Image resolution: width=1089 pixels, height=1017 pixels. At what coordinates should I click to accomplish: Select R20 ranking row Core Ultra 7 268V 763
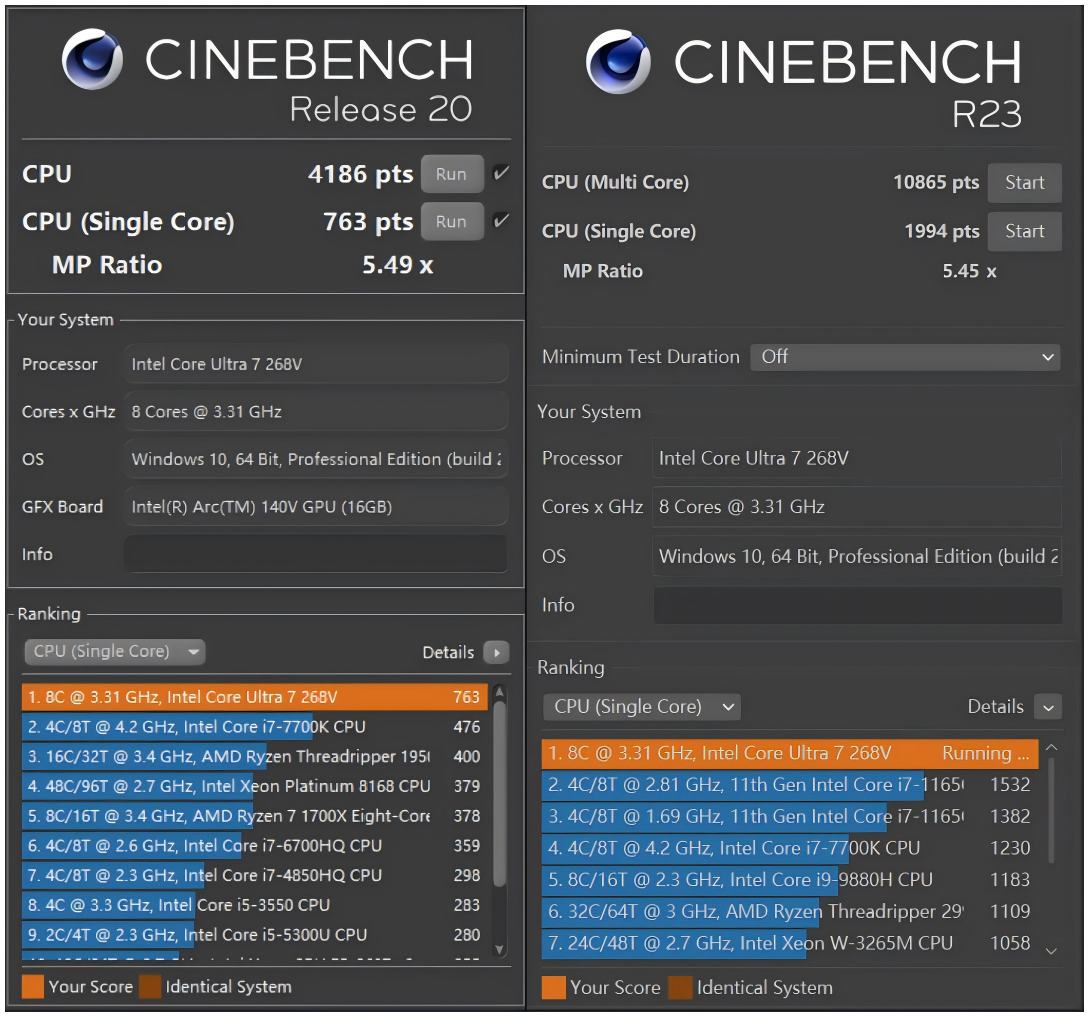[254, 697]
